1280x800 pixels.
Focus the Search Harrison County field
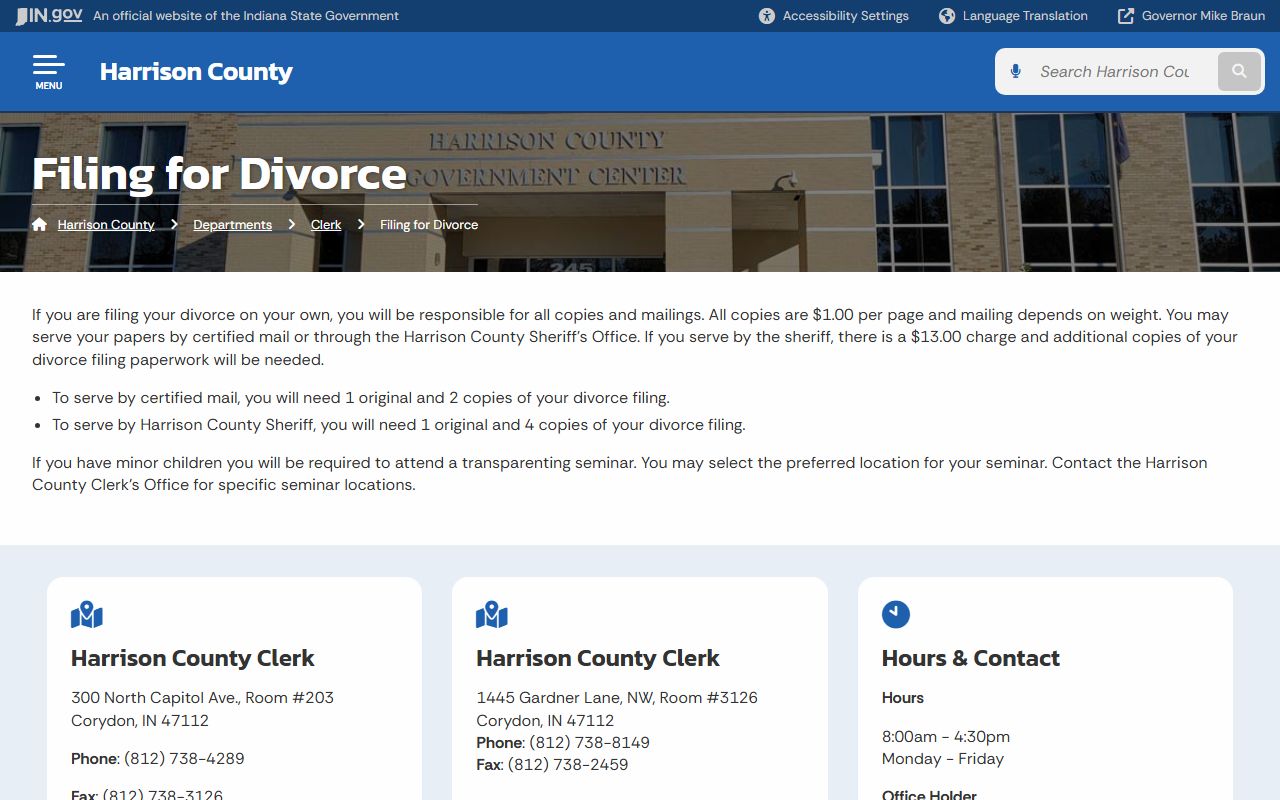click(x=1115, y=71)
